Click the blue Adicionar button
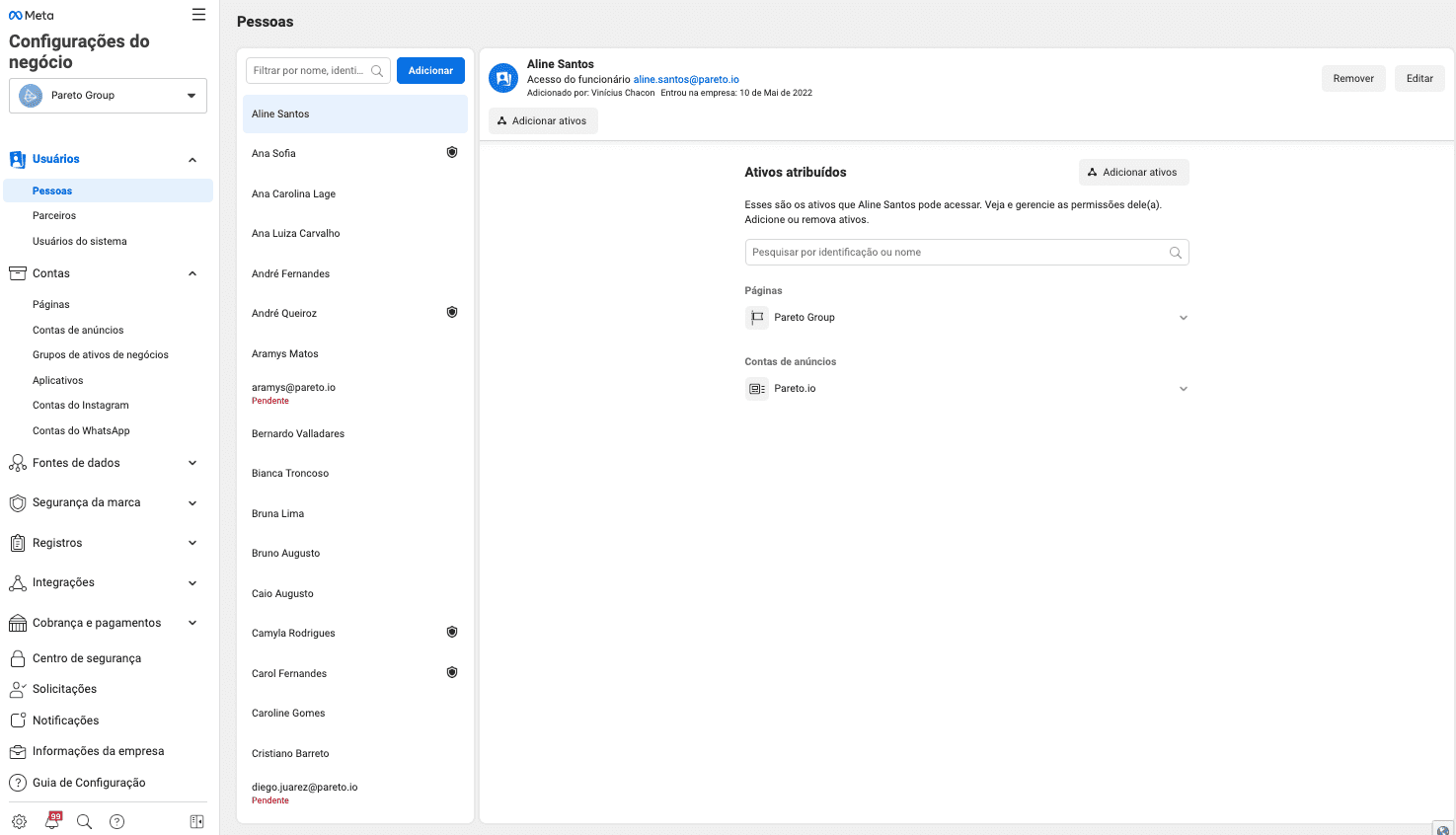 pyautogui.click(x=430, y=71)
